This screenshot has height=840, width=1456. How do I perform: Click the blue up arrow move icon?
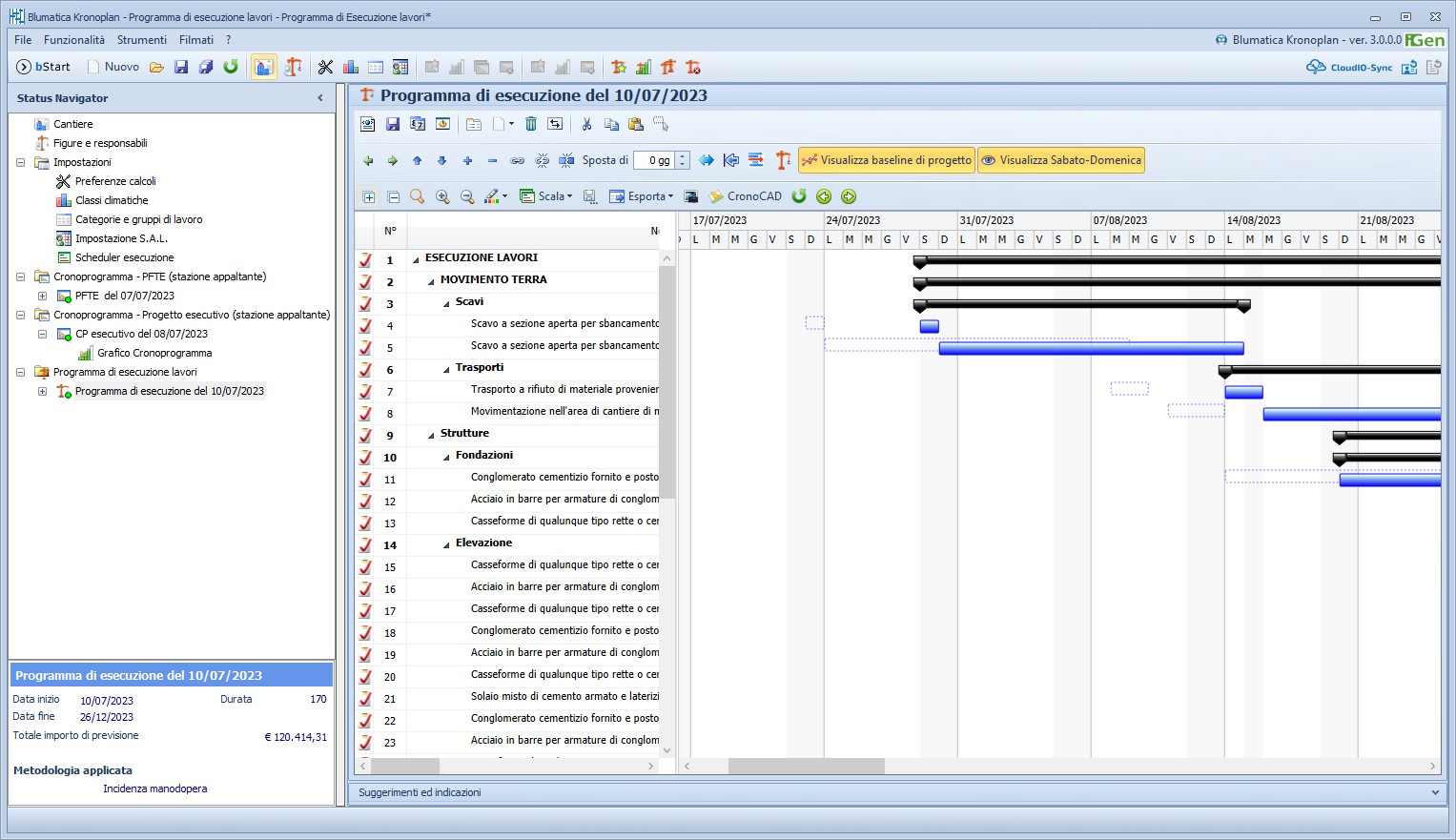point(417,161)
